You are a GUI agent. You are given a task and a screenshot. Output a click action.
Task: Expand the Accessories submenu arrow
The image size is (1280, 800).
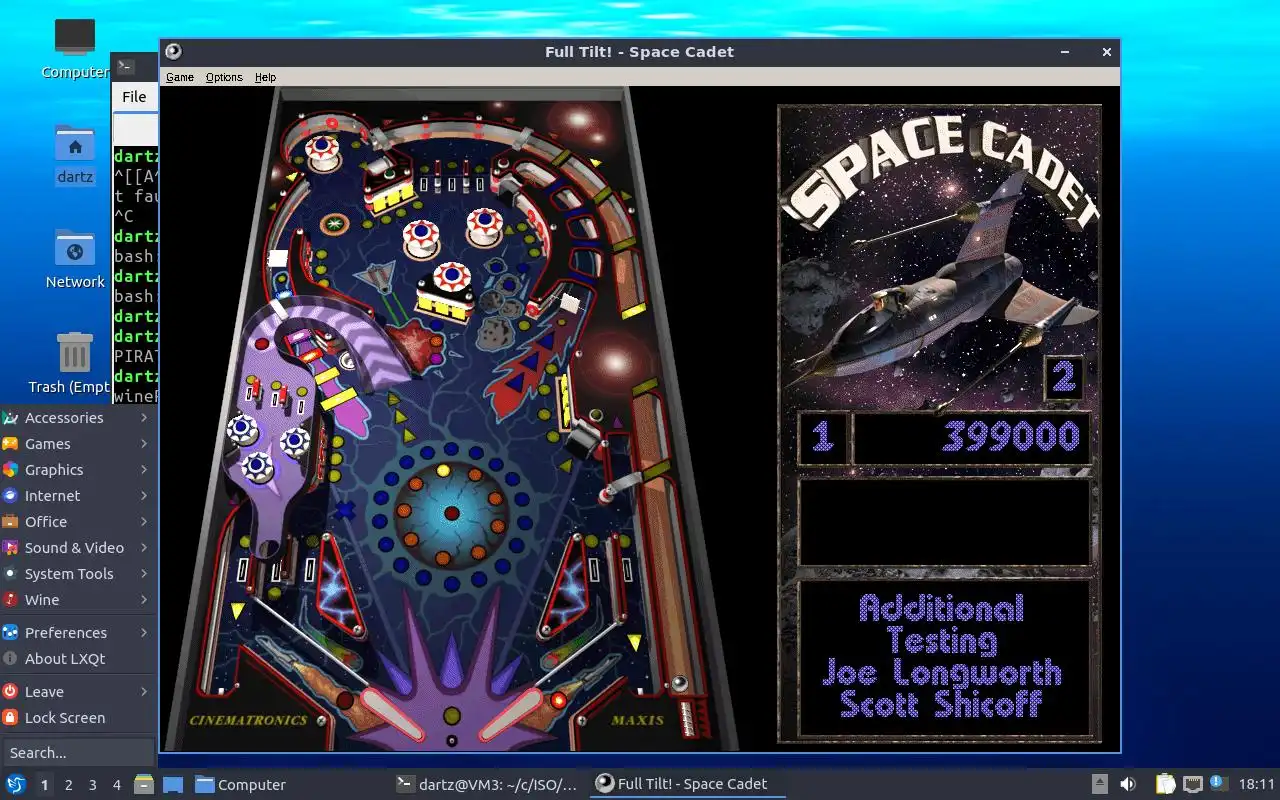point(144,418)
